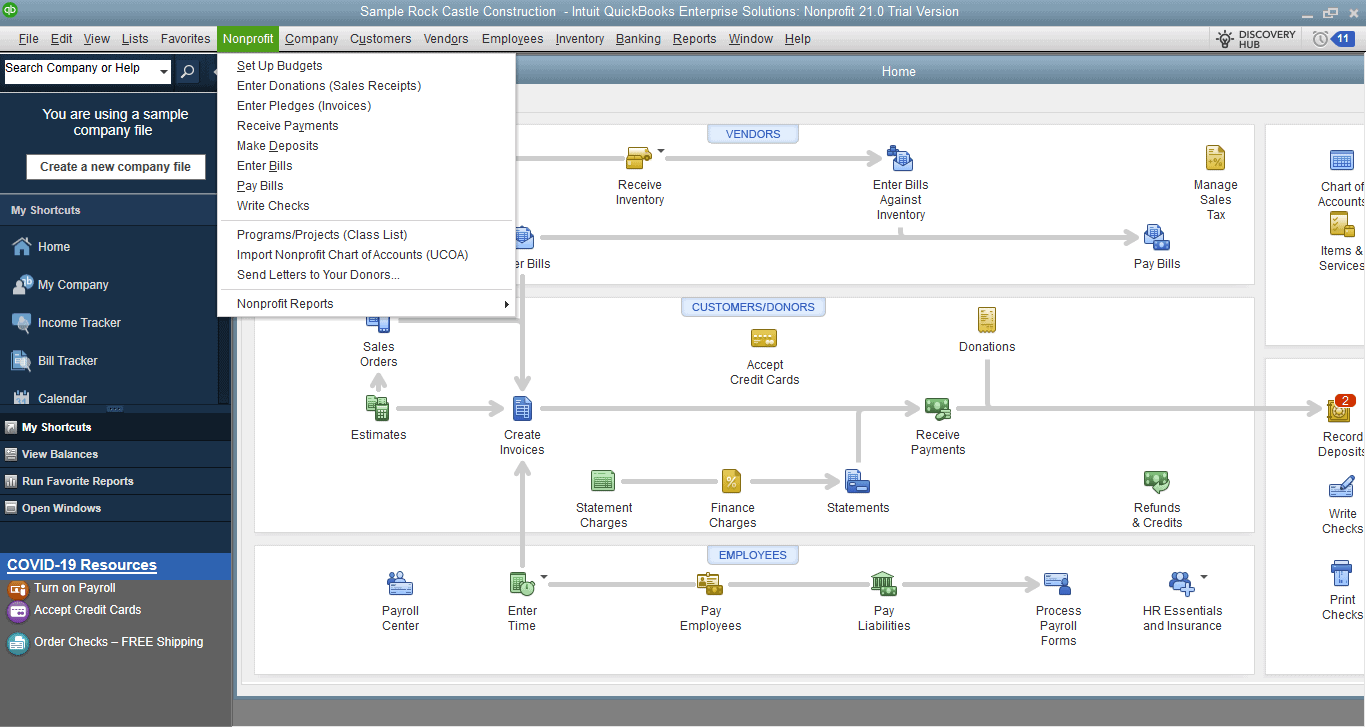Switch to Run Favorite Reports pane
The width and height of the screenshot is (1366, 727).
click(115, 481)
